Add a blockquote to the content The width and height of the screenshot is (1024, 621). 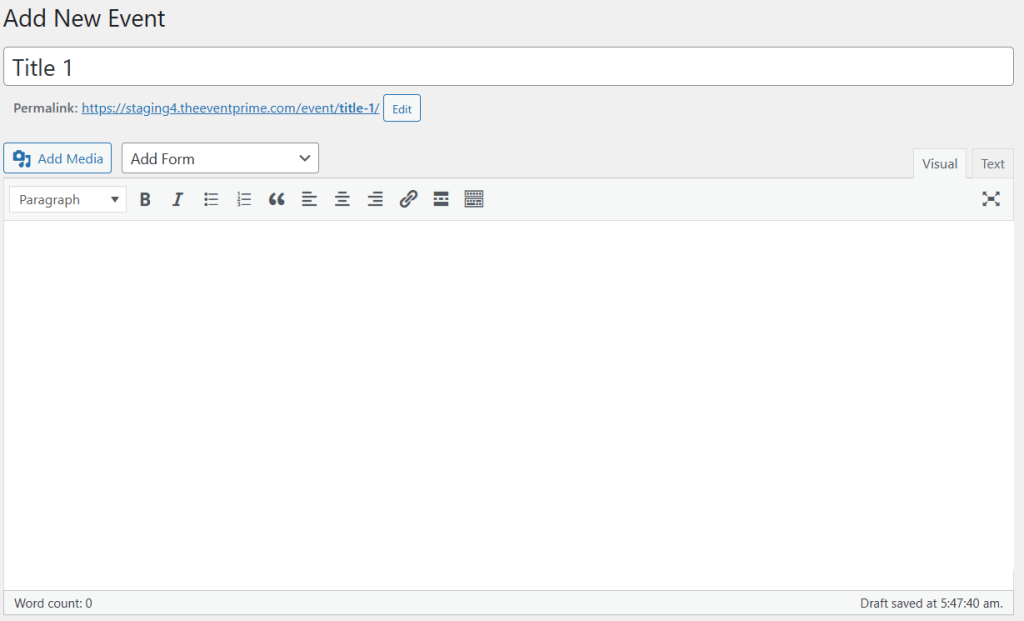[276, 199]
